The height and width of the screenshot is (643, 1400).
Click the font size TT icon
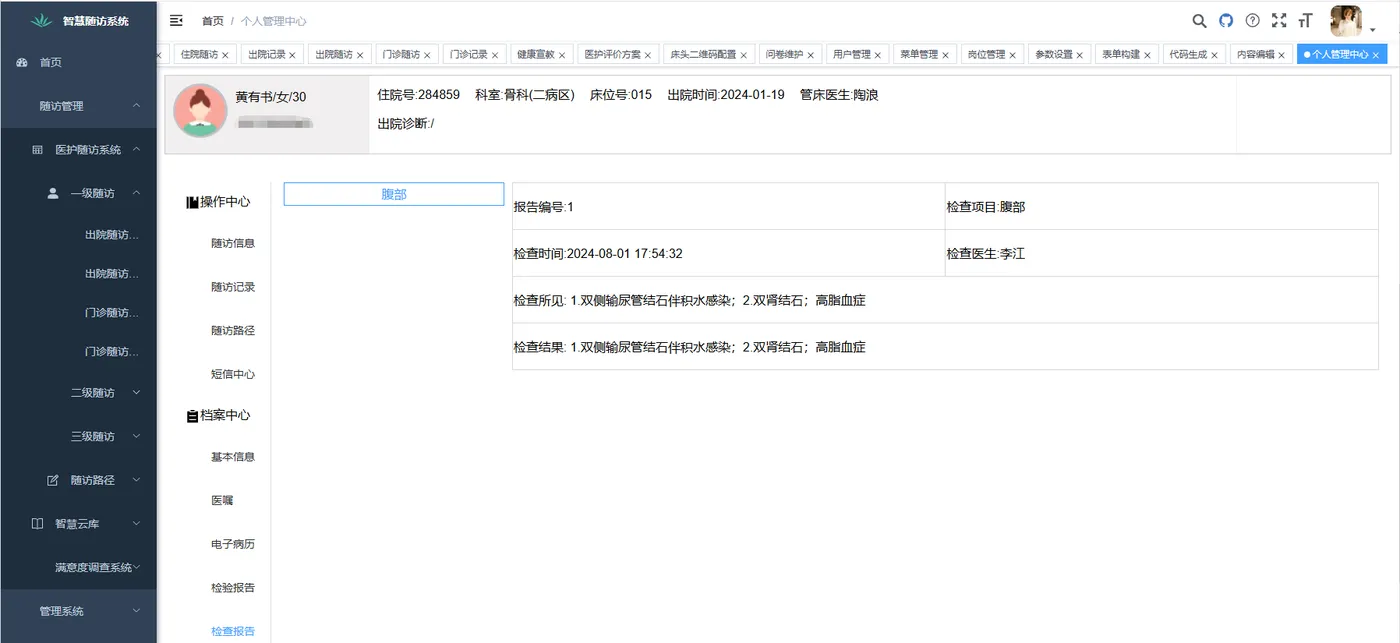[x=1305, y=19]
